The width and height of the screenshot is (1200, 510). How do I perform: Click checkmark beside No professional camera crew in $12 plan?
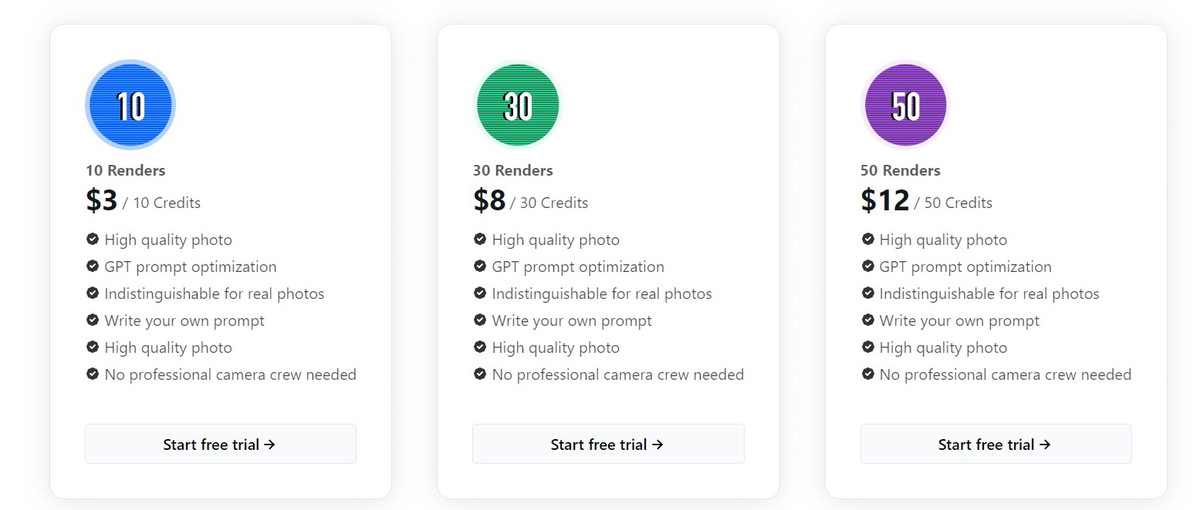(868, 375)
